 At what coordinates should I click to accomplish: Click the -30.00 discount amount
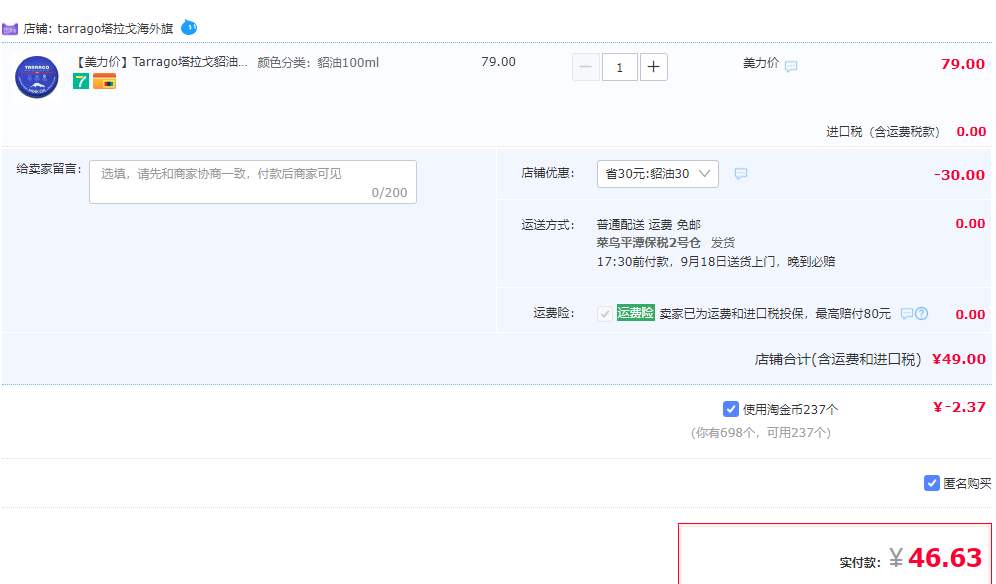click(959, 175)
